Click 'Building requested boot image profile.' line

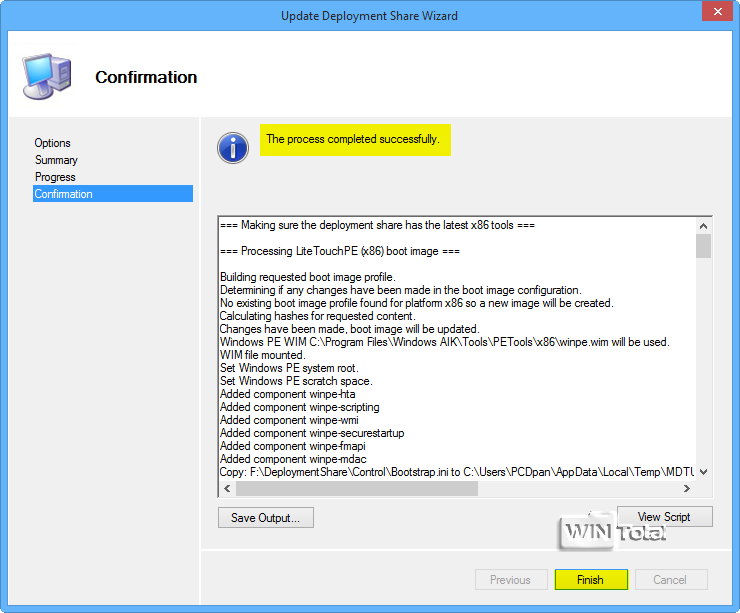[308, 277]
